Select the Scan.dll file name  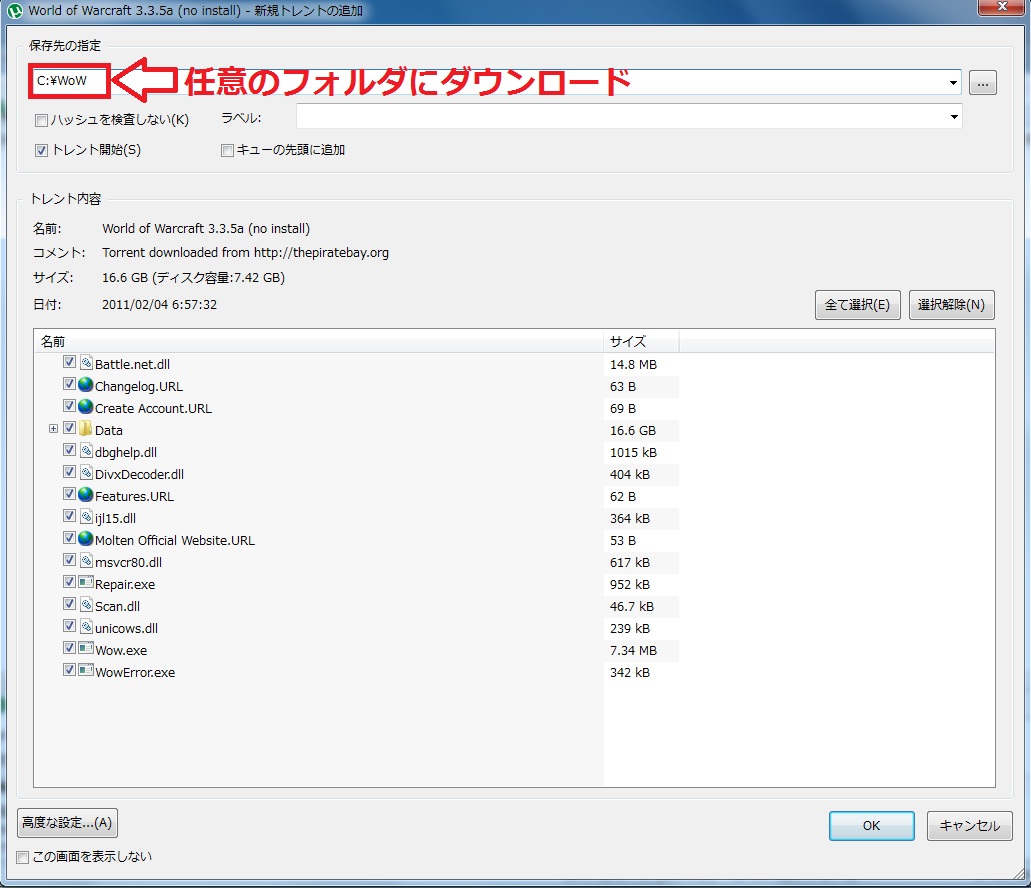117,607
